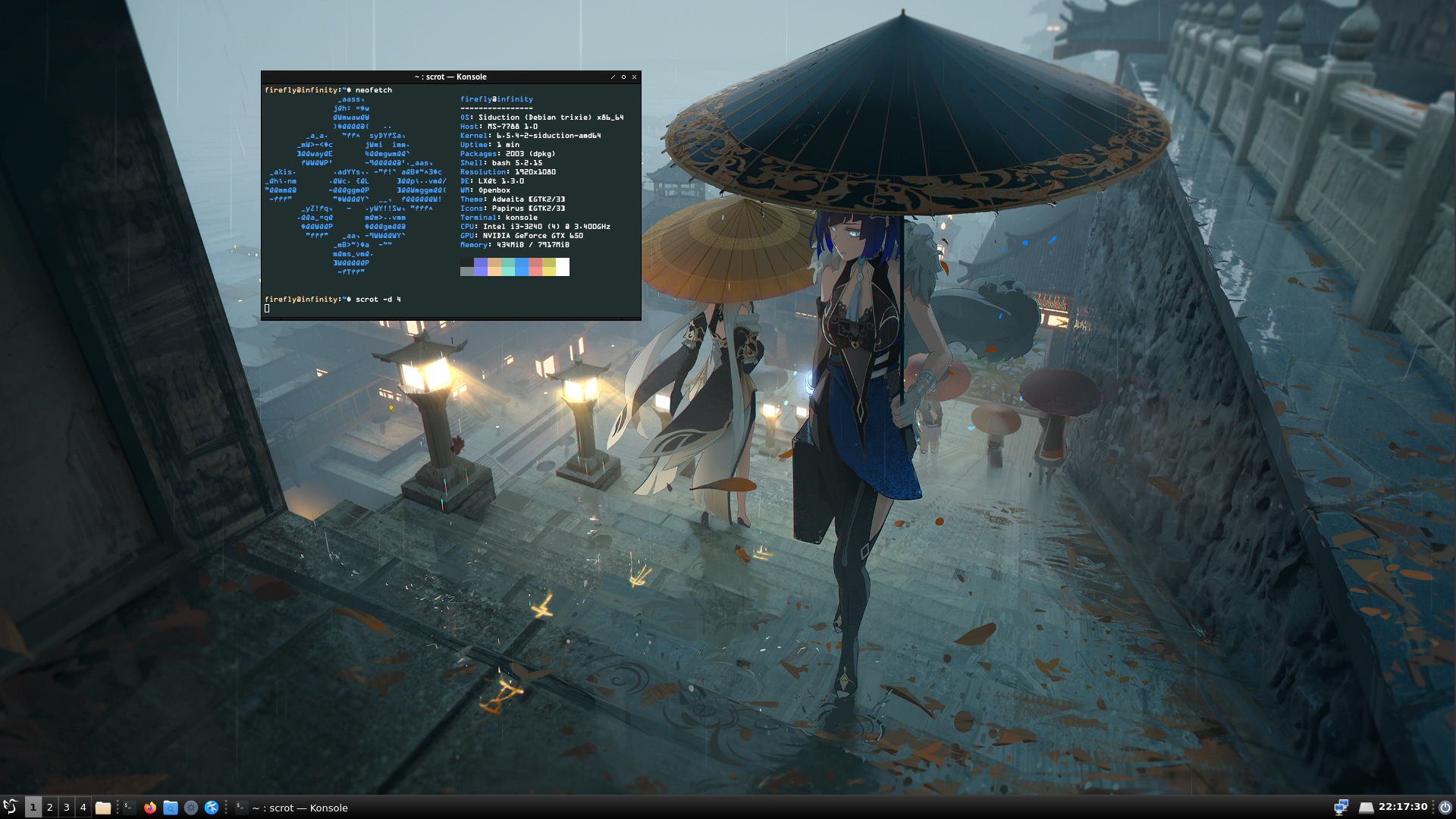
Task: Click the network connections tray icon
Action: [1341, 808]
